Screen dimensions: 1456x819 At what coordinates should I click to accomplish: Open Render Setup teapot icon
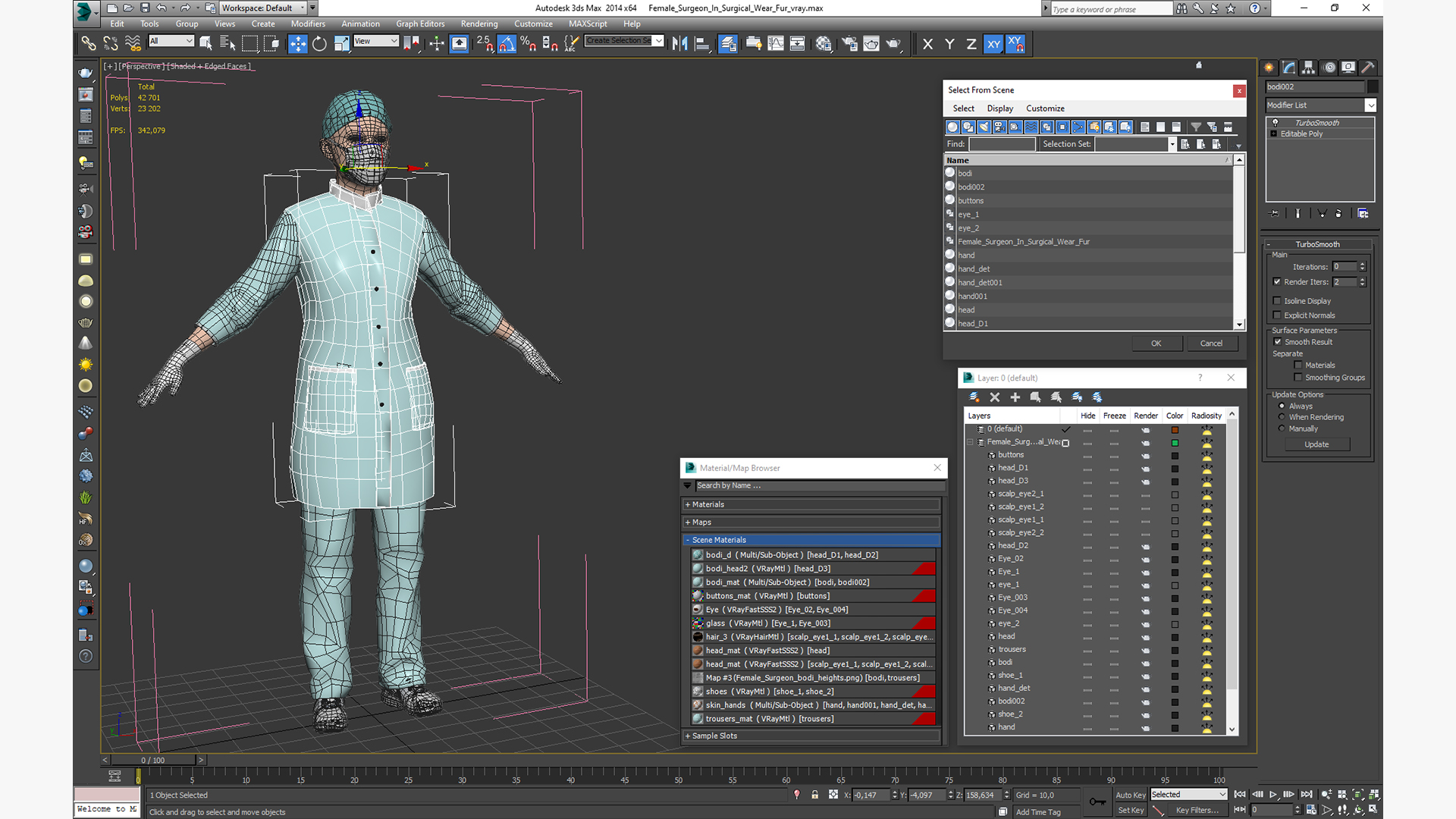click(x=849, y=44)
